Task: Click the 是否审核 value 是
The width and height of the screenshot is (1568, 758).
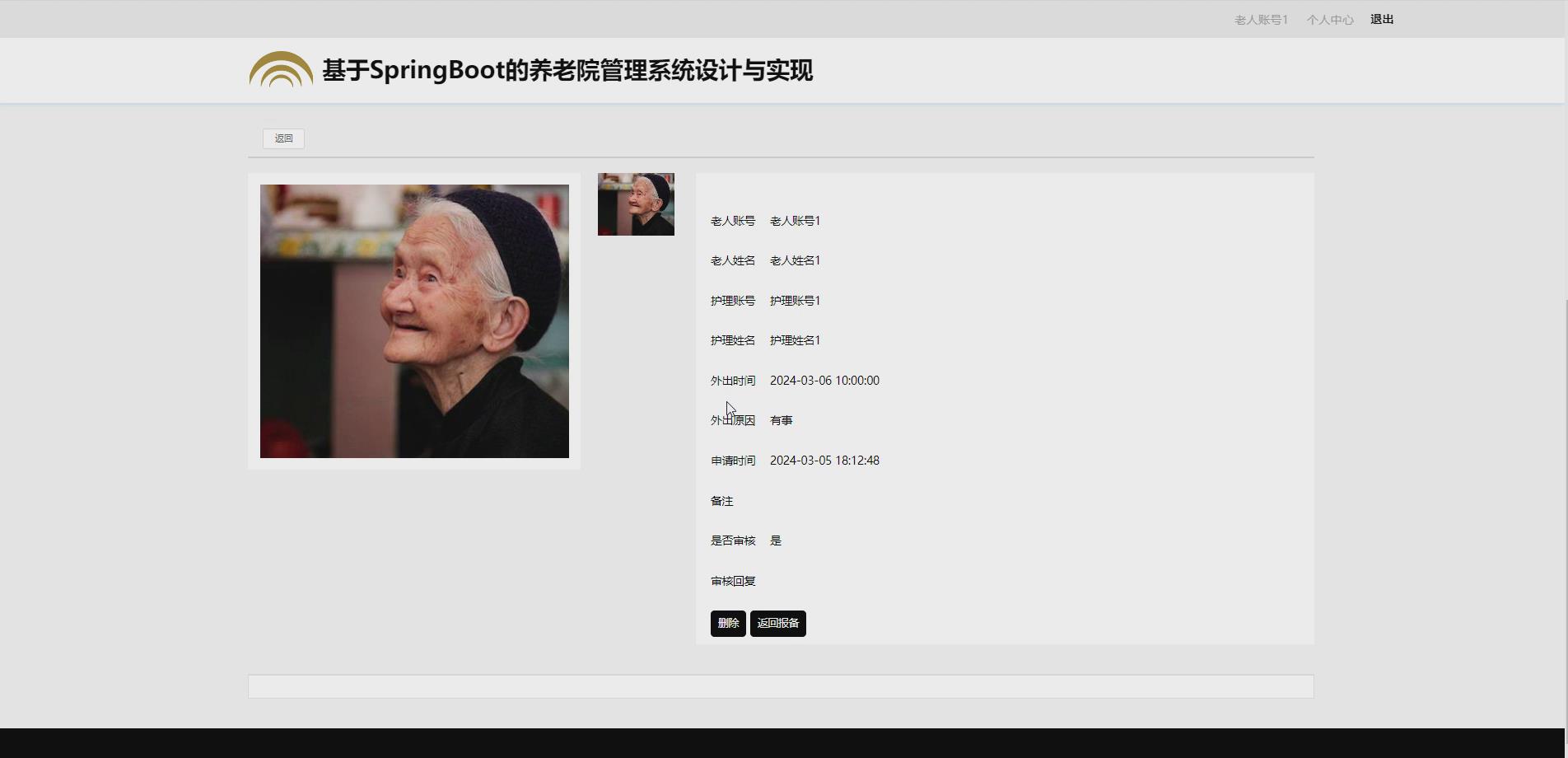Action: click(x=776, y=540)
